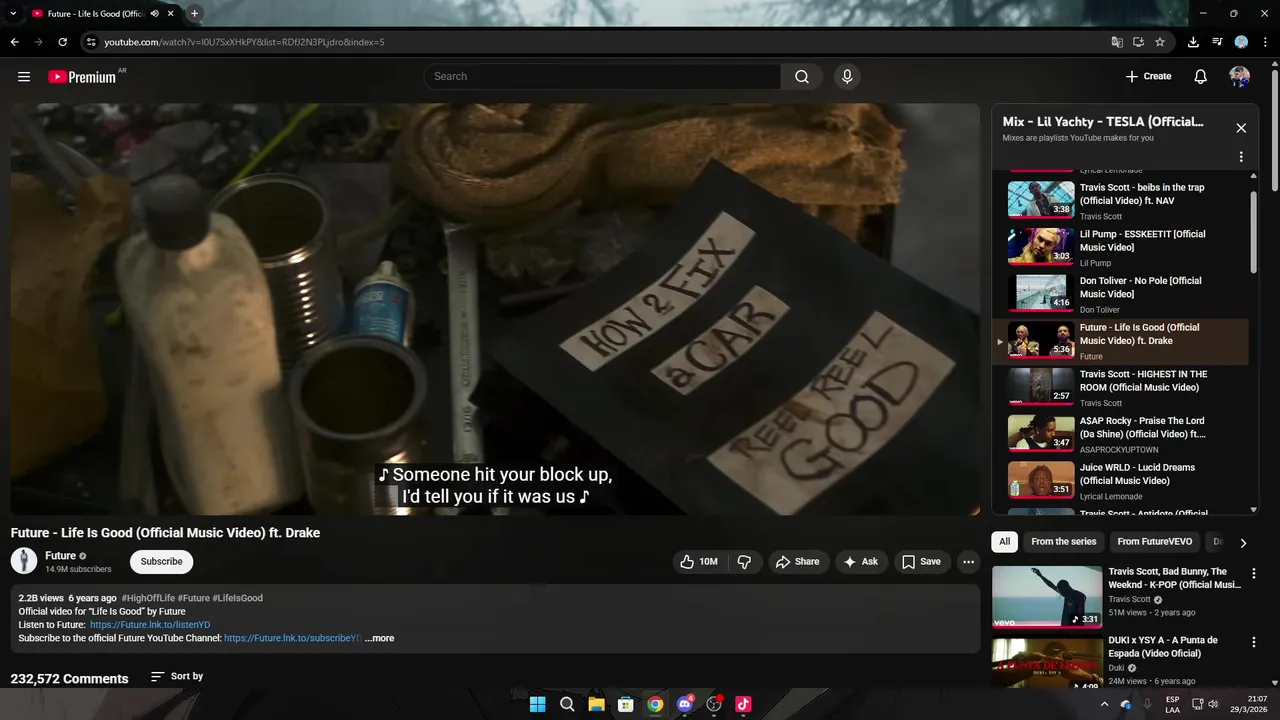Select the All filter chip

click(1004, 542)
